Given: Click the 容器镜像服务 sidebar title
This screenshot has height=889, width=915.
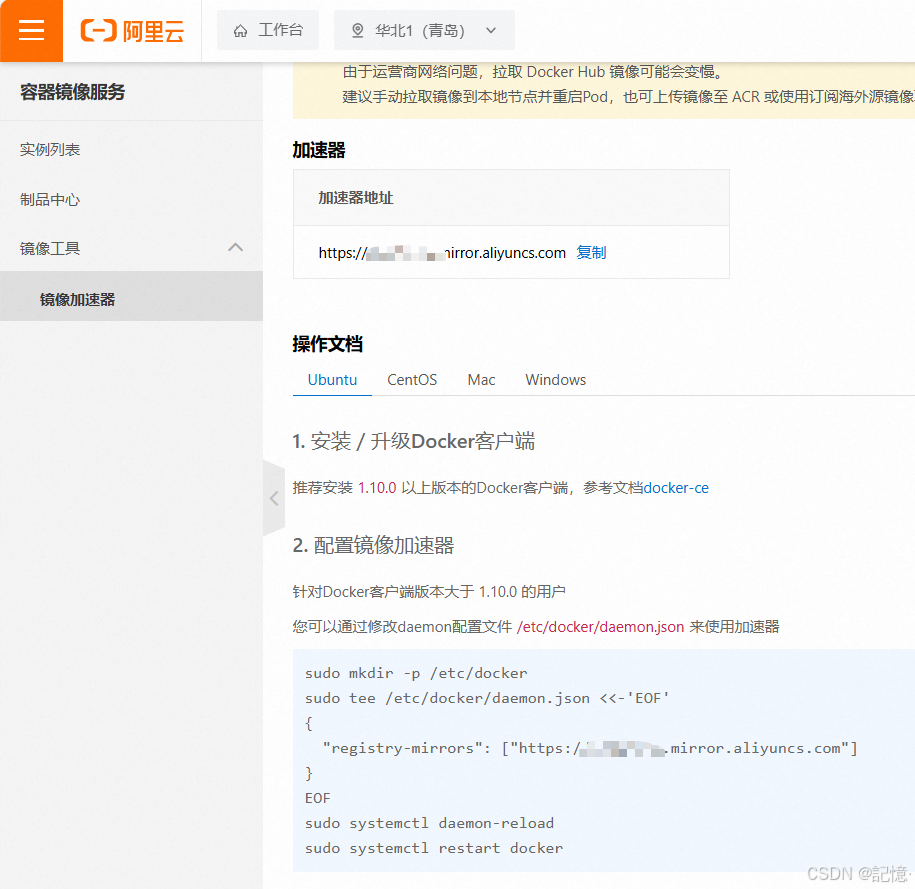Looking at the screenshot, I should coord(73,92).
